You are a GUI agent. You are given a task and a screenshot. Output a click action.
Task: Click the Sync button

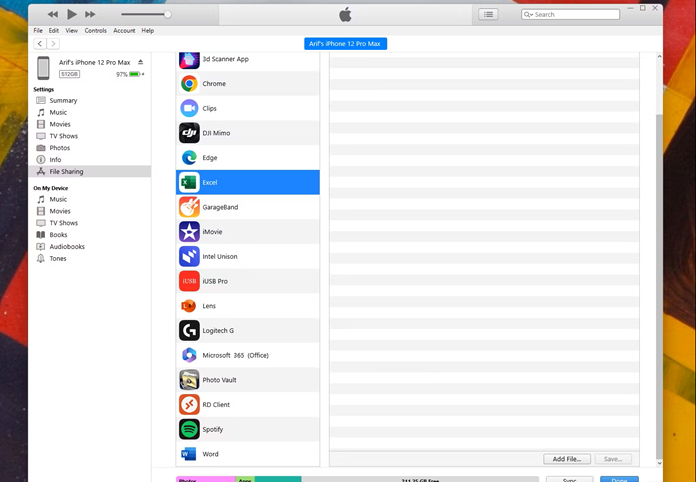(569, 480)
